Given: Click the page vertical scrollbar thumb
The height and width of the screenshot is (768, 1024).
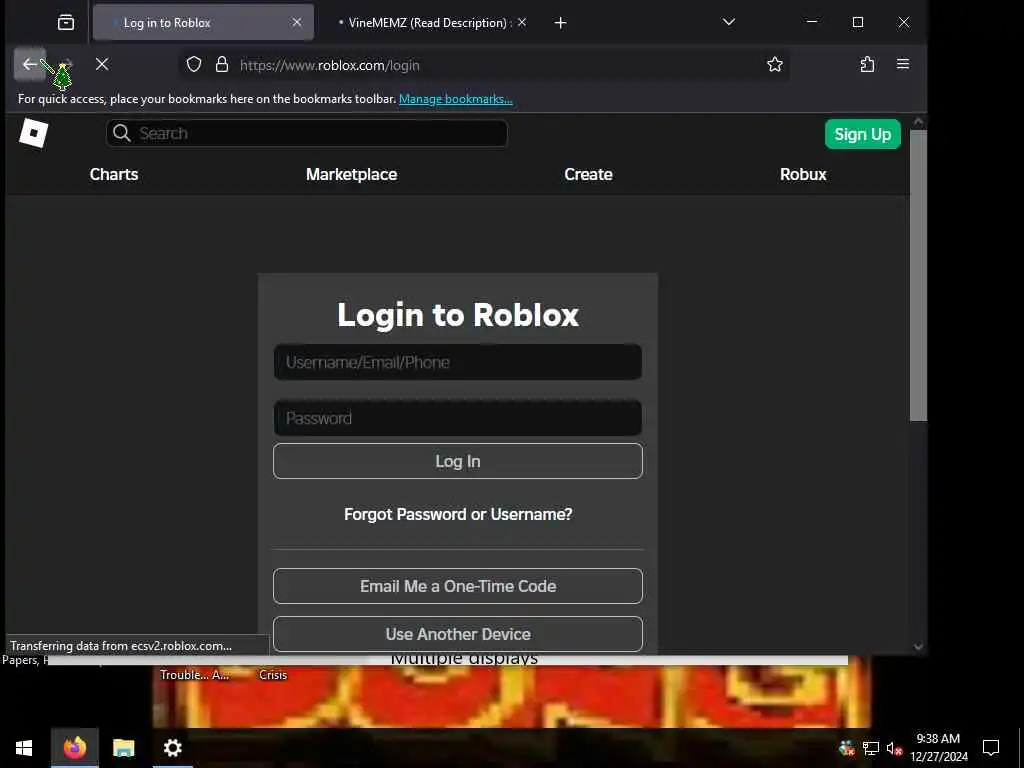Looking at the screenshot, I should pos(918,275).
